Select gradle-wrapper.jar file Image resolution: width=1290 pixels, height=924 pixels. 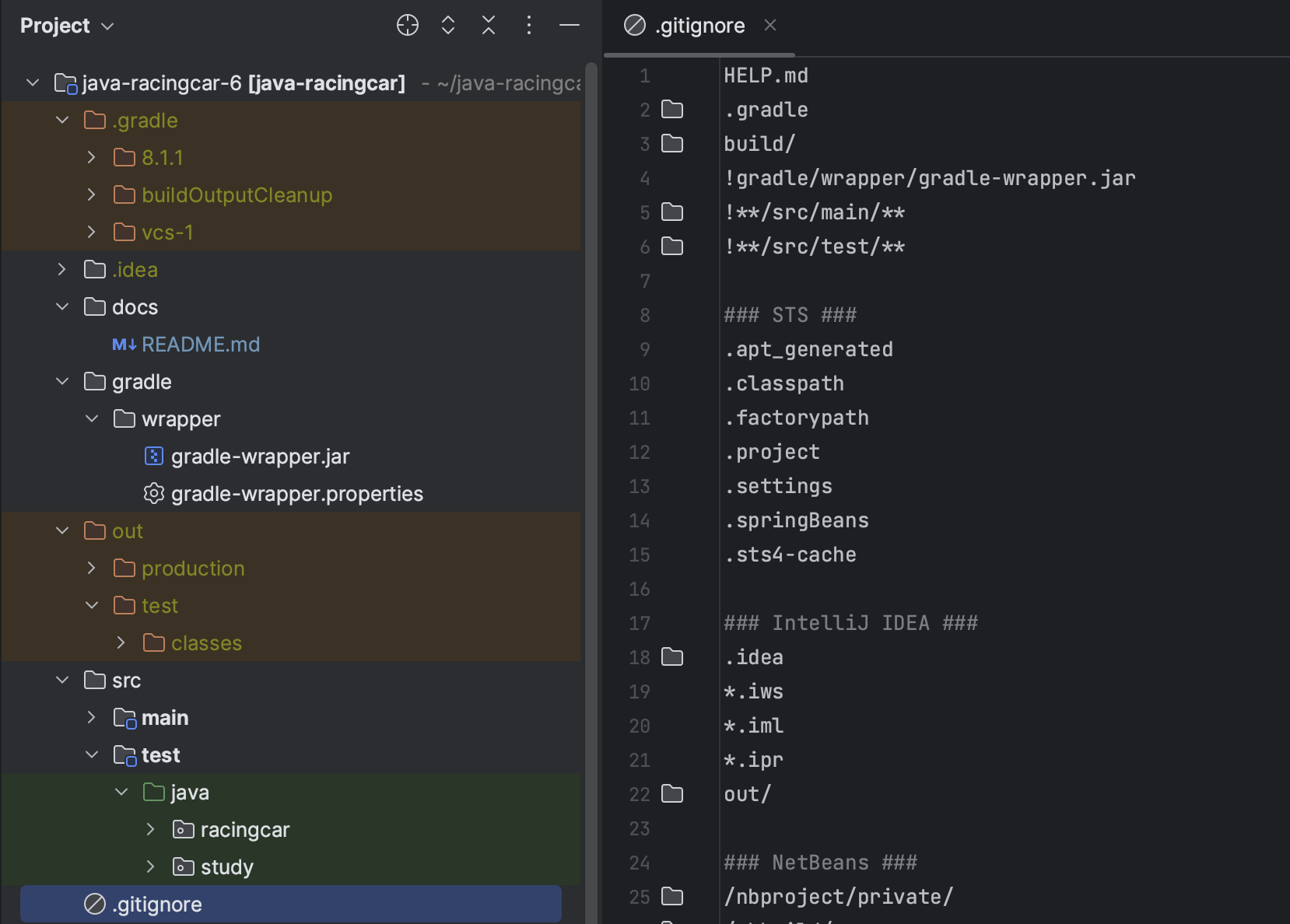260,457
